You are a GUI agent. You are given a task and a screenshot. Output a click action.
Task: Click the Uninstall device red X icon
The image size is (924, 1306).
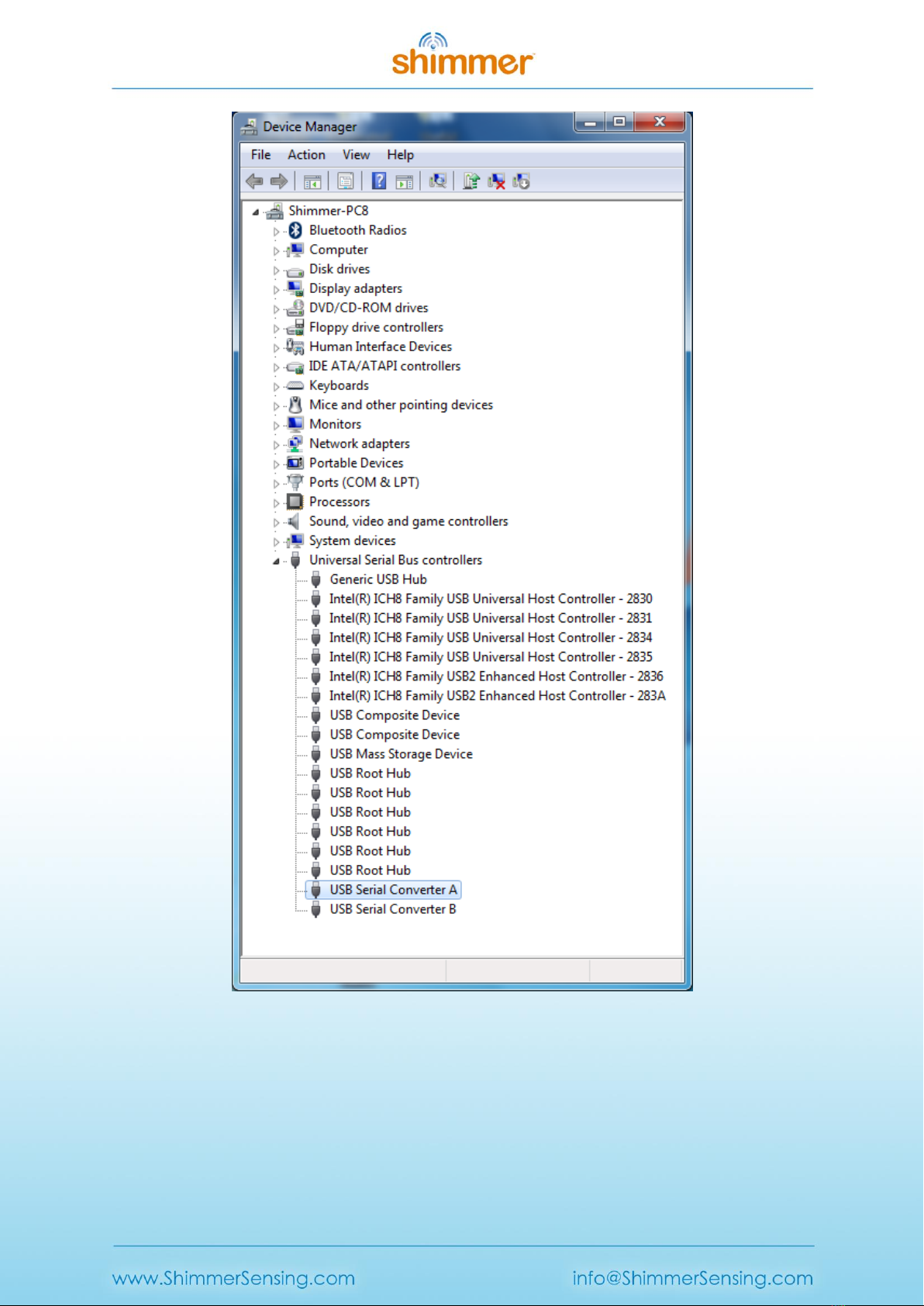[496, 181]
